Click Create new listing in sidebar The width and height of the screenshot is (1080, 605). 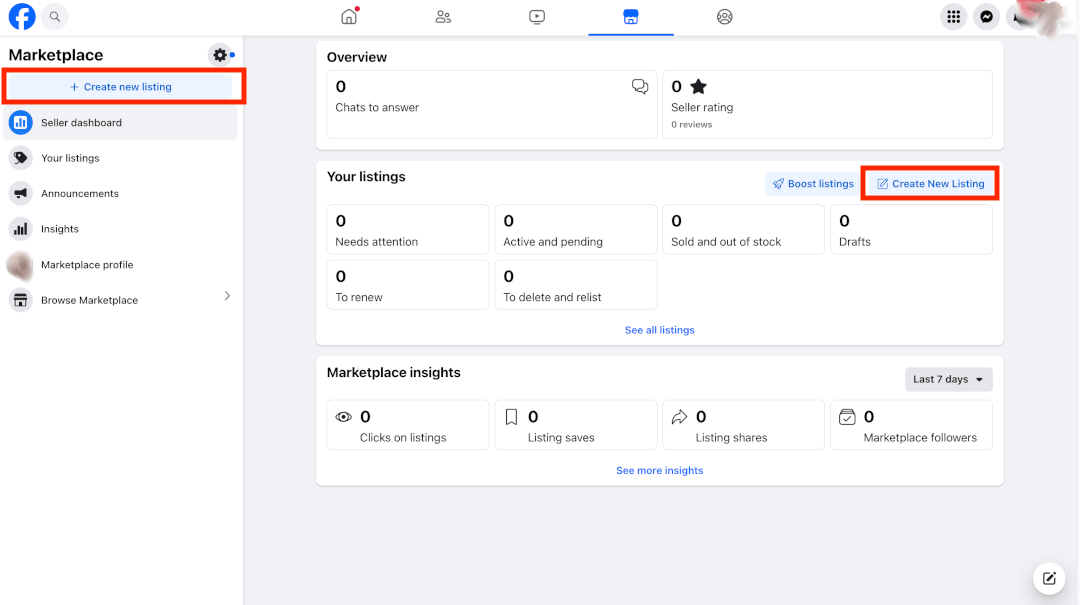pos(121,87)
